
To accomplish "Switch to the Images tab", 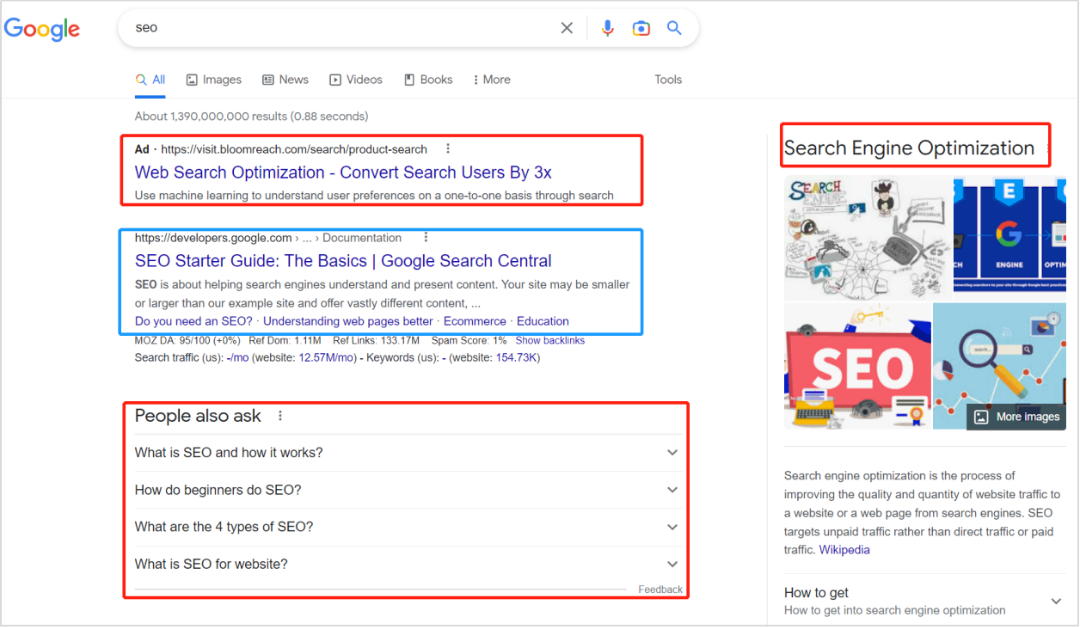I will point(213,80).
